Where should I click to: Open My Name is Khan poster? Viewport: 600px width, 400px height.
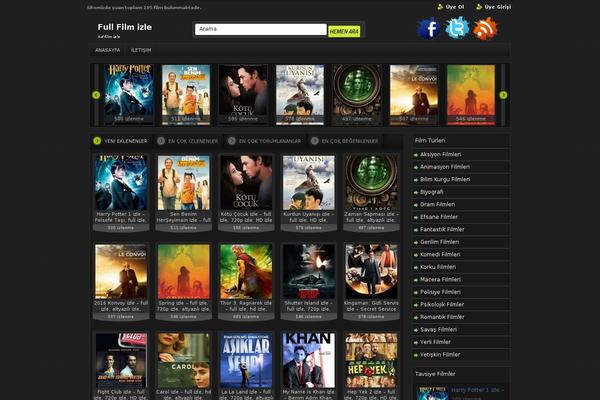point(309,361)
